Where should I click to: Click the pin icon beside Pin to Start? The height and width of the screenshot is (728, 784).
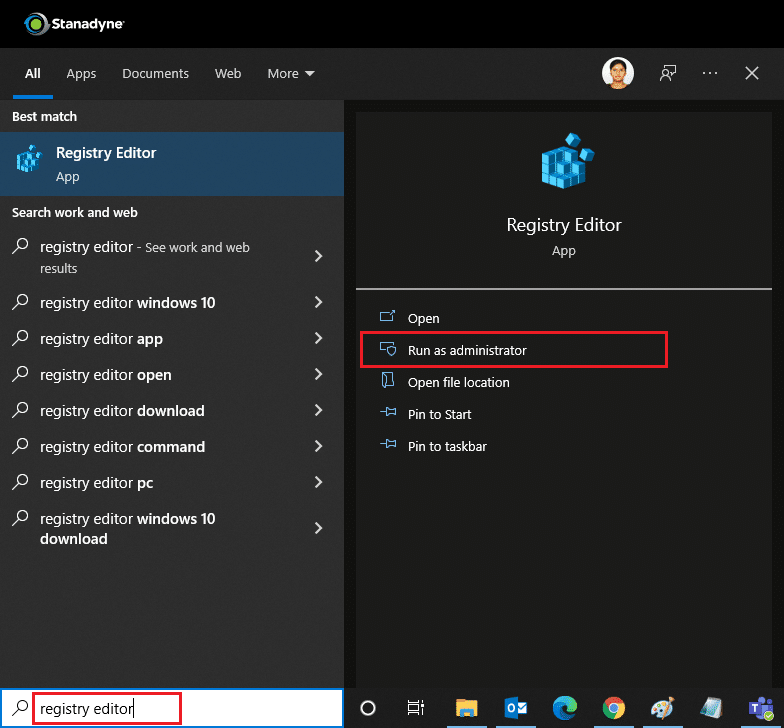(388, 412)
